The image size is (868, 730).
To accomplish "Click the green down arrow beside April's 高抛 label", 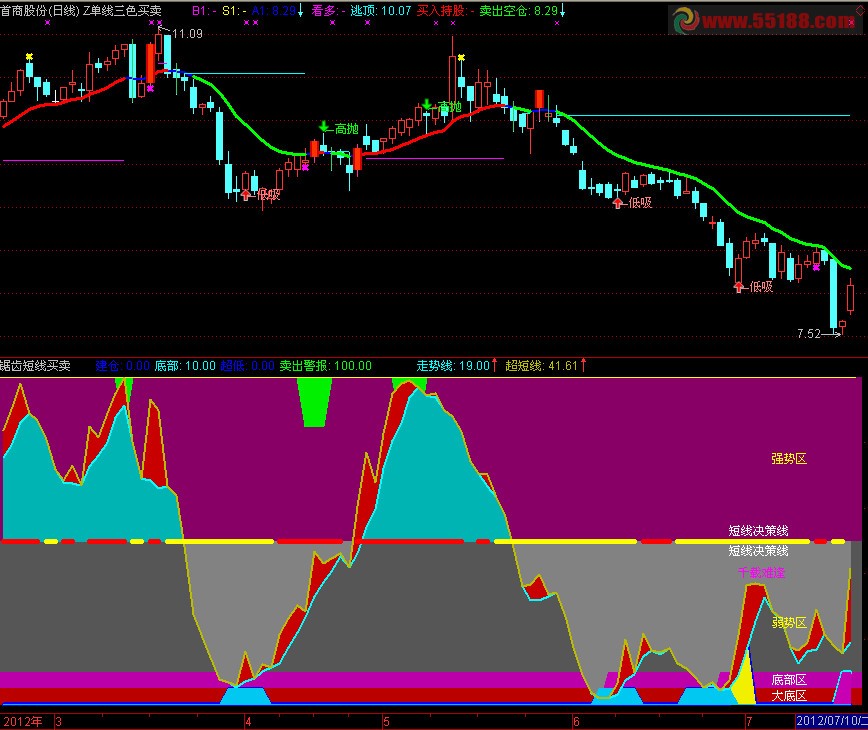I will (x=324, y=126).
